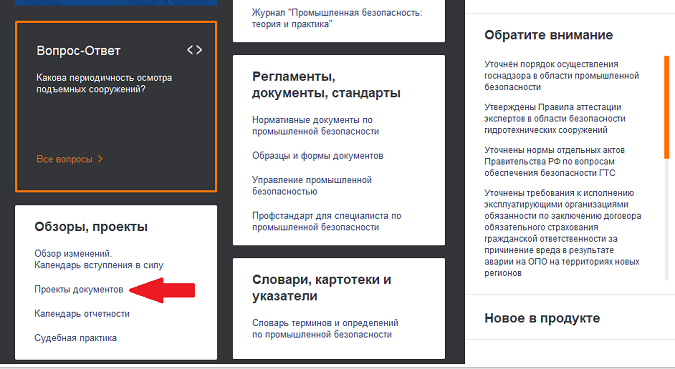The image size is (675, 369).
Task: Open the Вопрос-Ответ heading
Action: 78,51
